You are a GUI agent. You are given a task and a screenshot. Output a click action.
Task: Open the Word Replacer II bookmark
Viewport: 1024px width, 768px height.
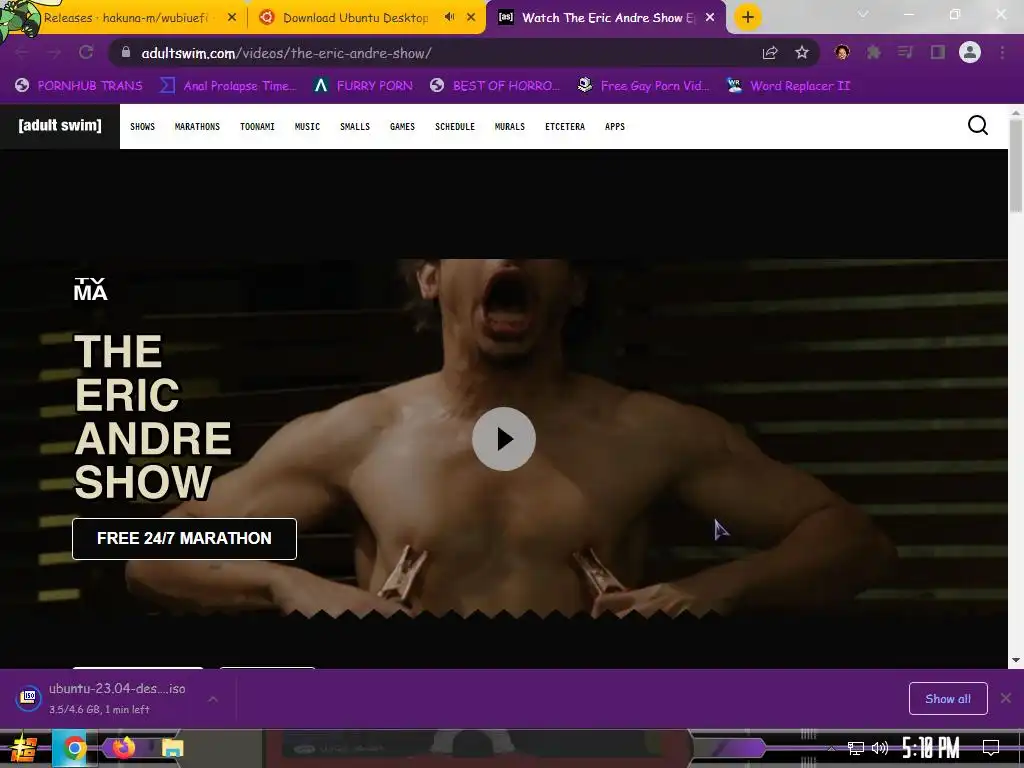tap(789, 86)
